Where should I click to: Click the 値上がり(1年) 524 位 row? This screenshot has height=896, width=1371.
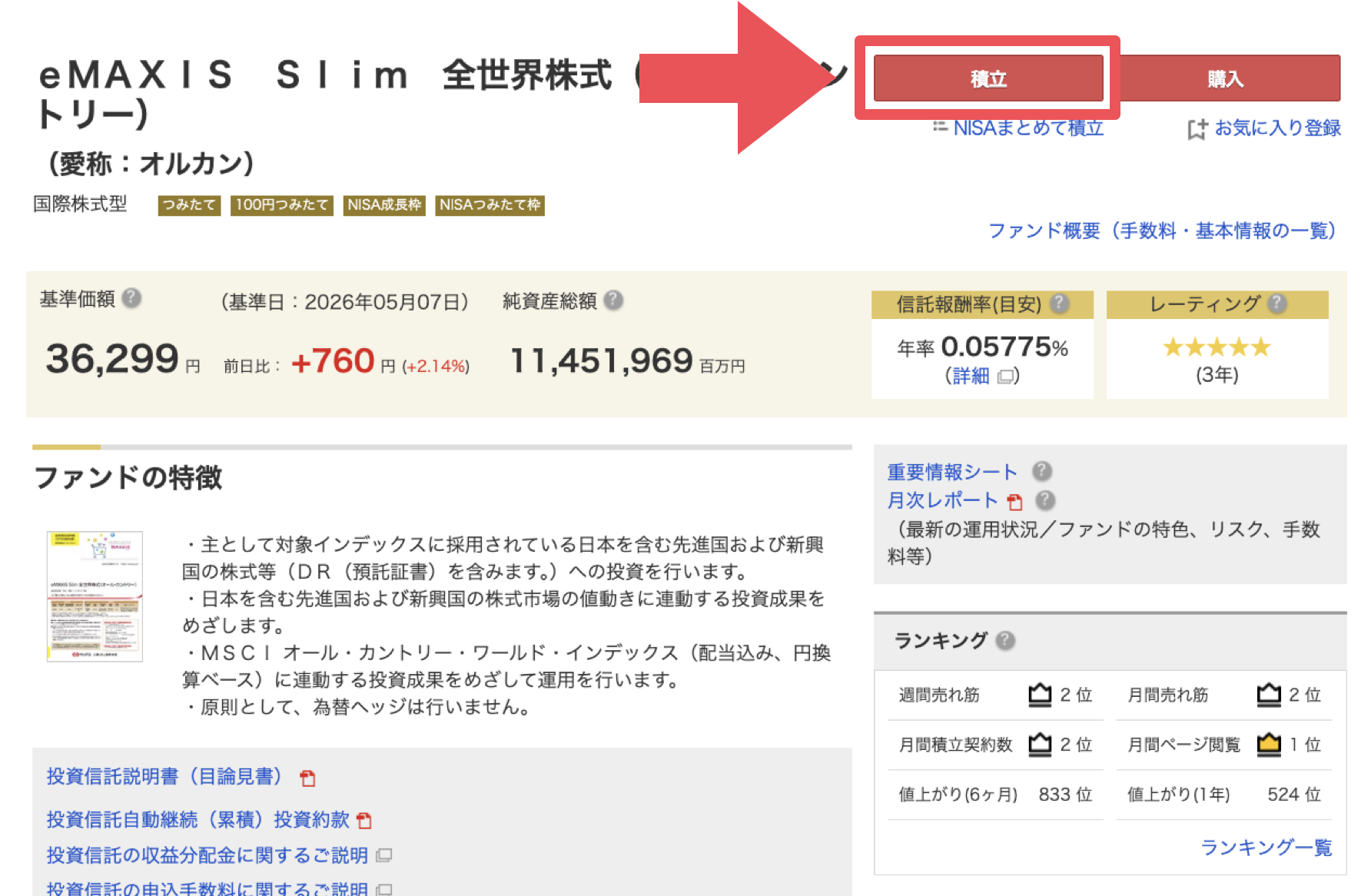click(x=1224, y=795)
